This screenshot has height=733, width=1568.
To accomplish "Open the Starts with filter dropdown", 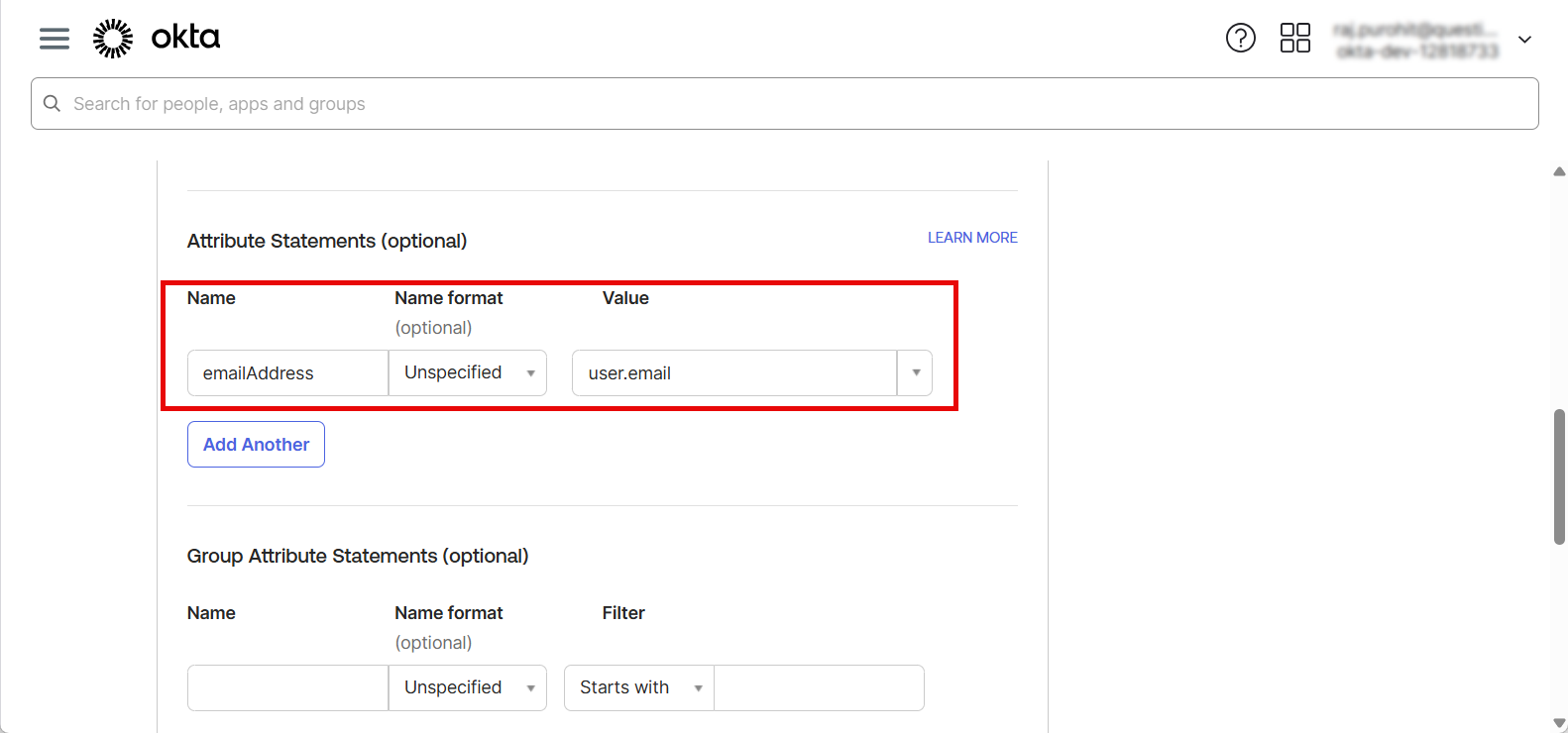I will pyautogui.click(x=639, y=687).
